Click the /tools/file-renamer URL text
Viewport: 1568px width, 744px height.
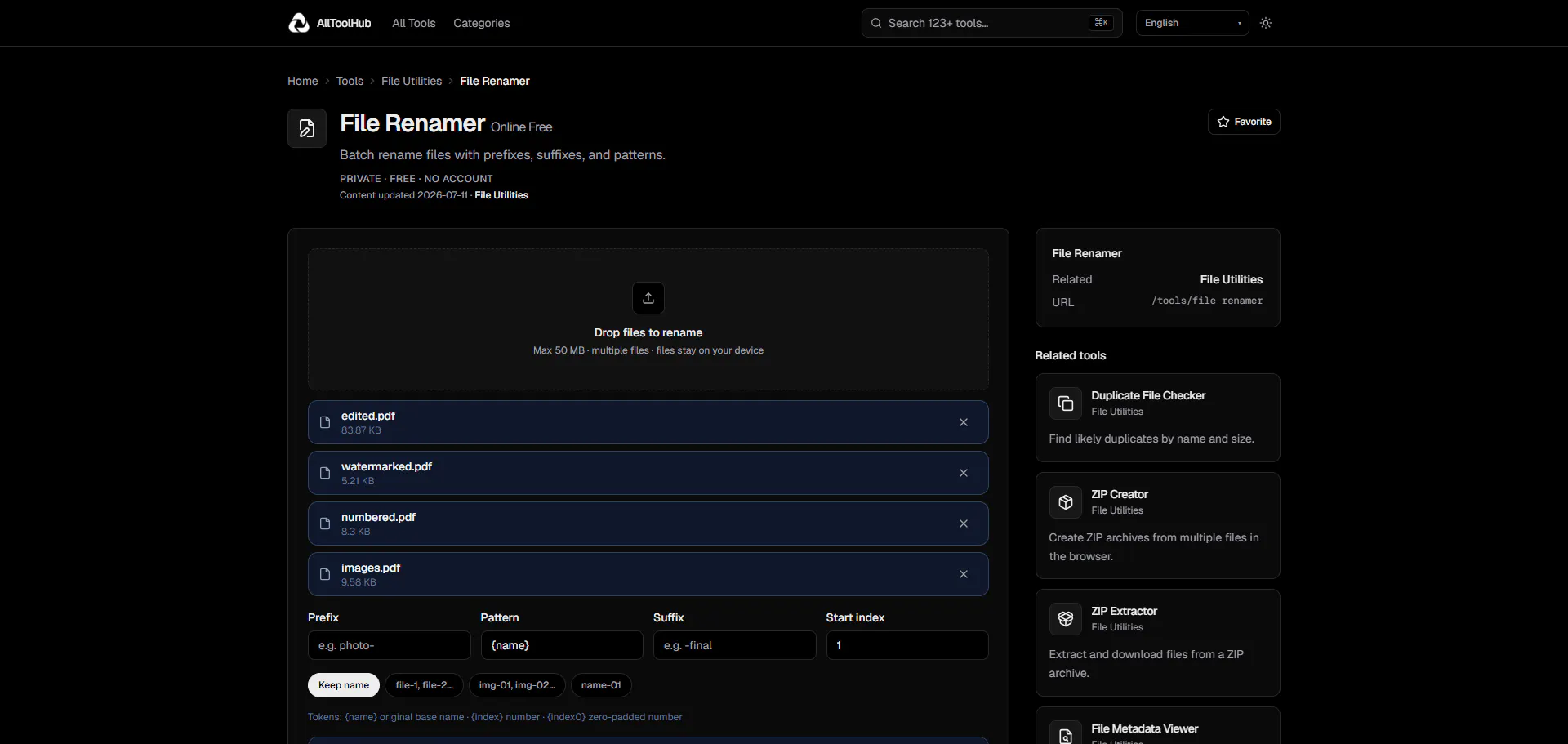coord(1207,301)
